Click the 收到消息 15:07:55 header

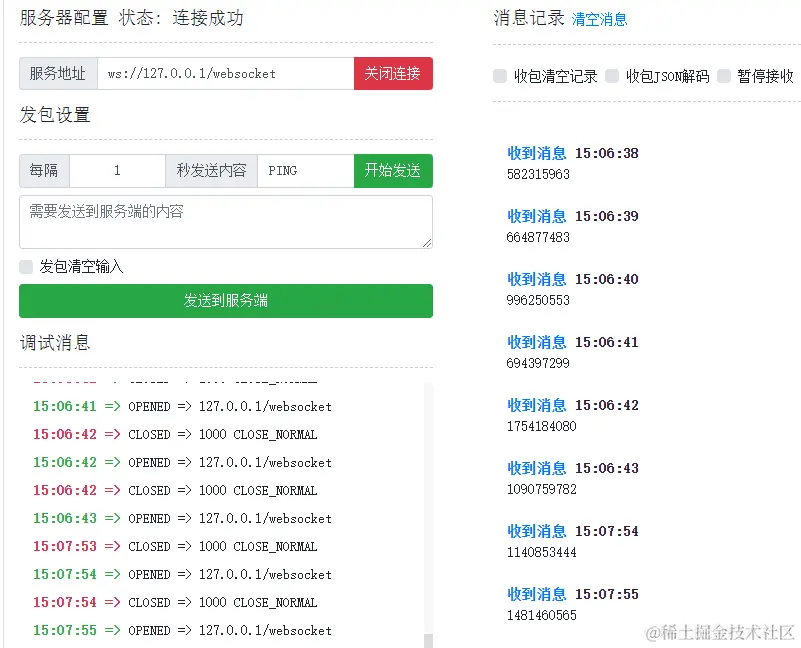(573, 594)
